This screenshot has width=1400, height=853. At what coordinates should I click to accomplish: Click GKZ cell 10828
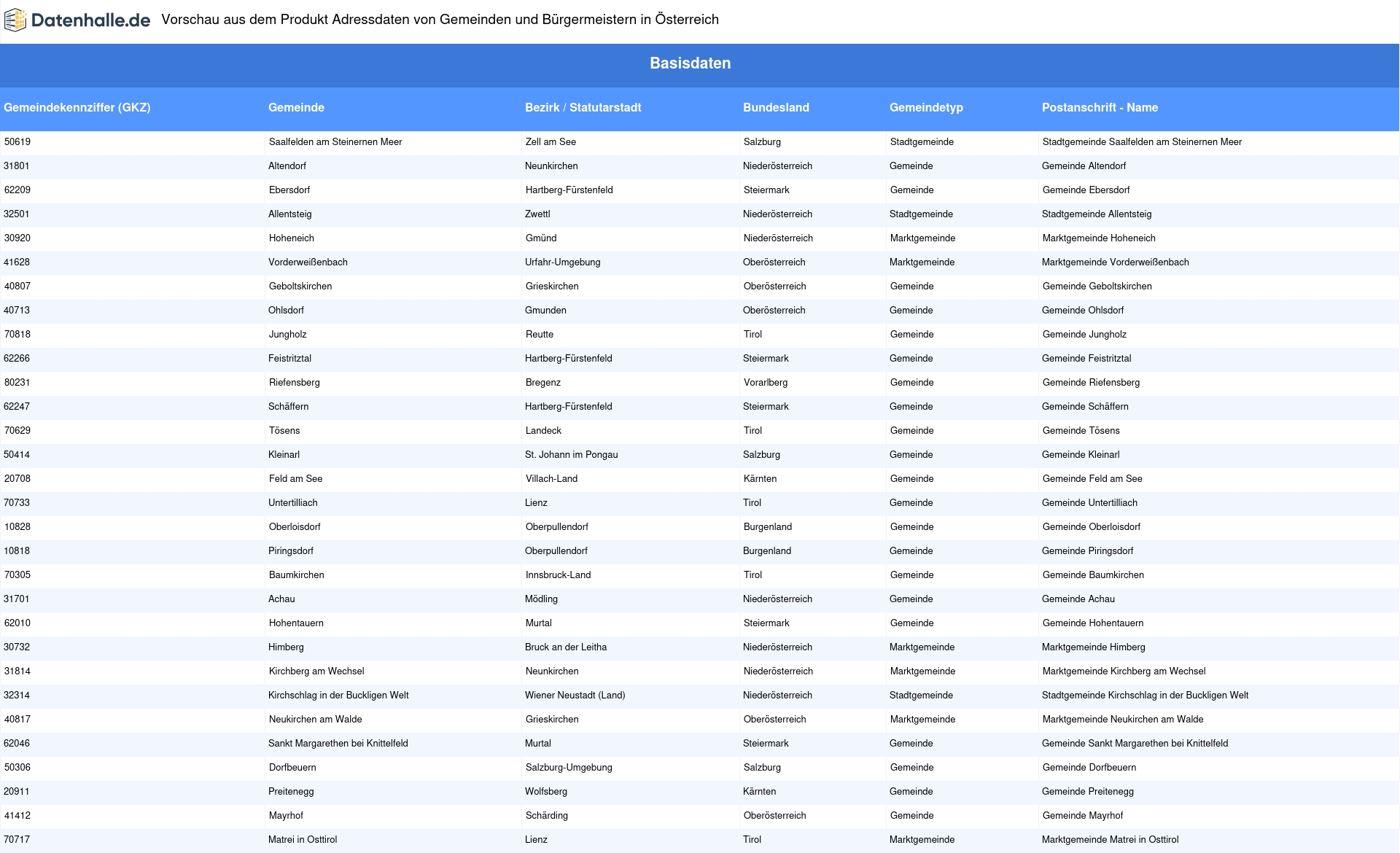(132, 527)
